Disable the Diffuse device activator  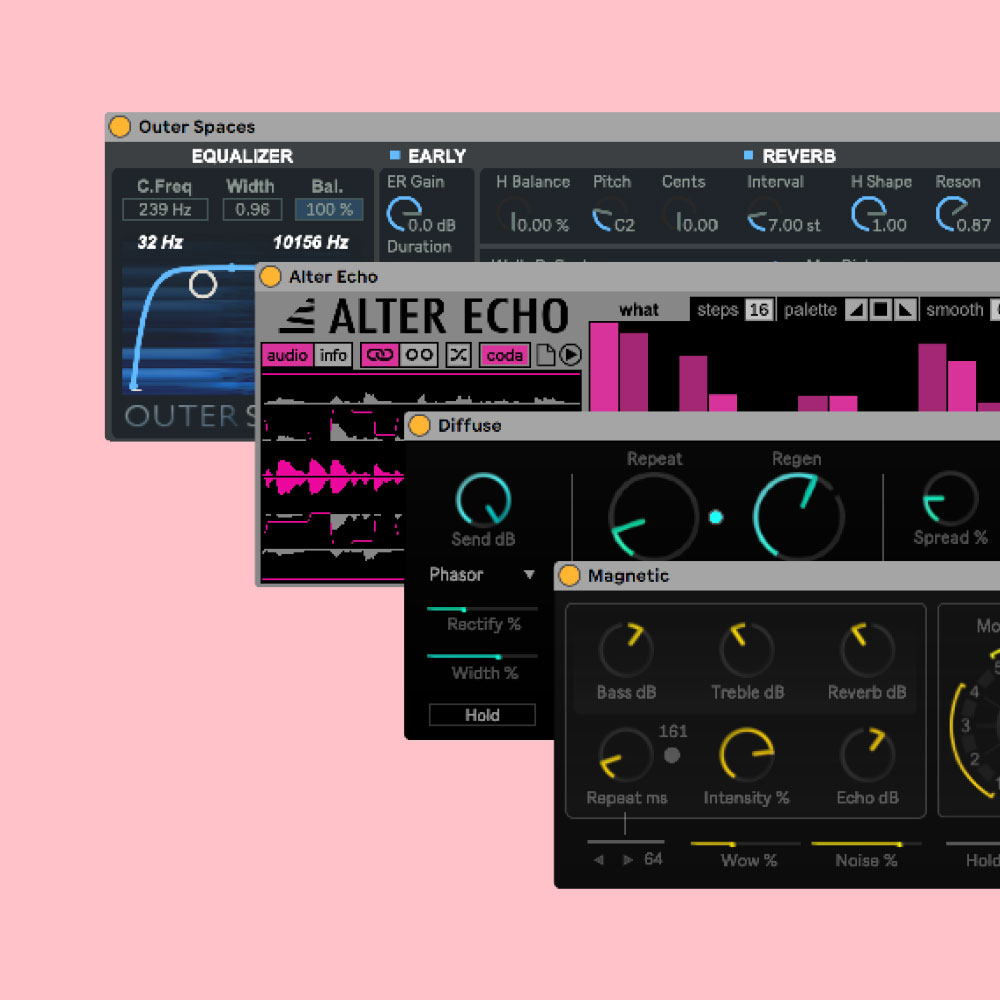[420, 426]
